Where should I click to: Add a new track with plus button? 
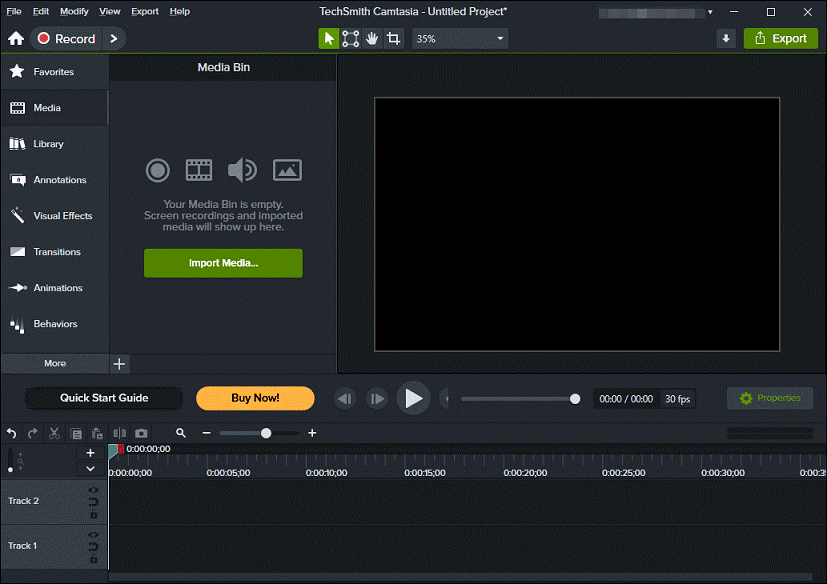pyautogui.click(x=90, y=453)
